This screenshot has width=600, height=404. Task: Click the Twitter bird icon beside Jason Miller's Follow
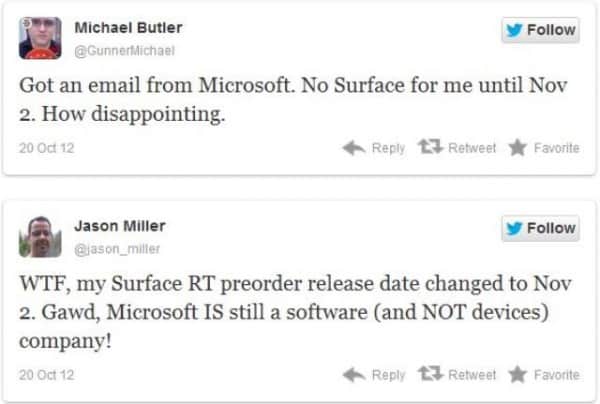click(515, 228)
